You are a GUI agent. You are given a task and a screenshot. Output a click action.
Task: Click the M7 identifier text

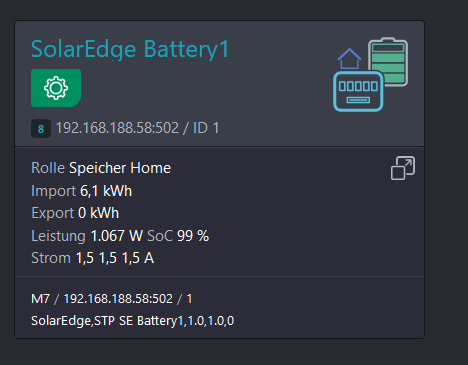[x=40, y=299]
